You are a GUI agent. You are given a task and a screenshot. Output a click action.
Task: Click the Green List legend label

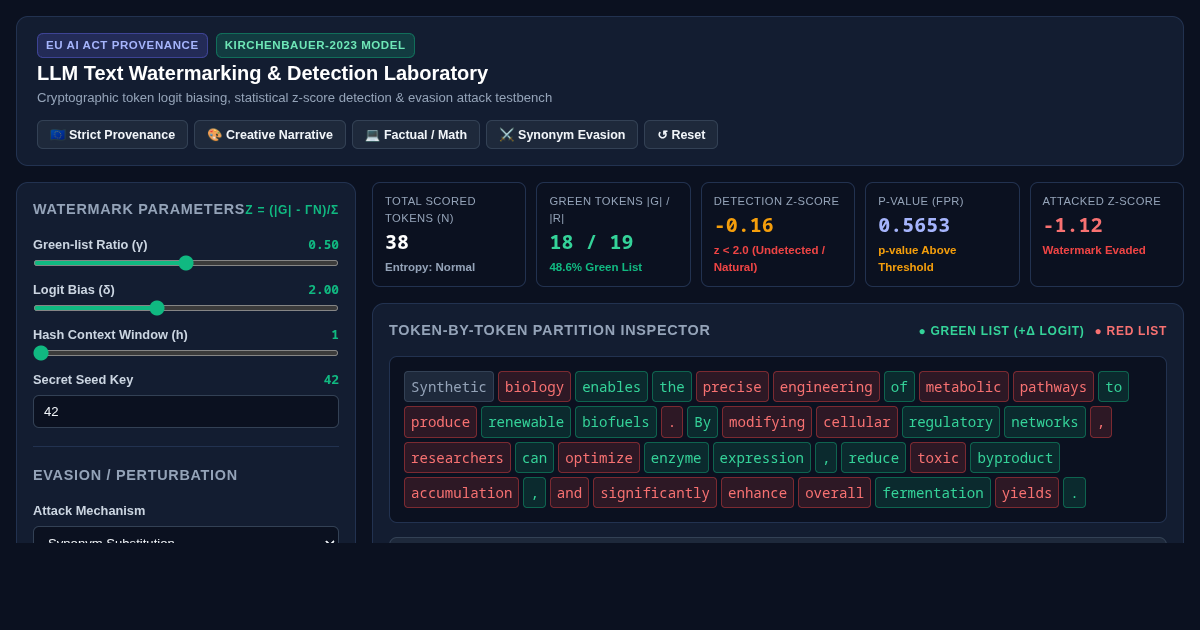(1001, 331)
